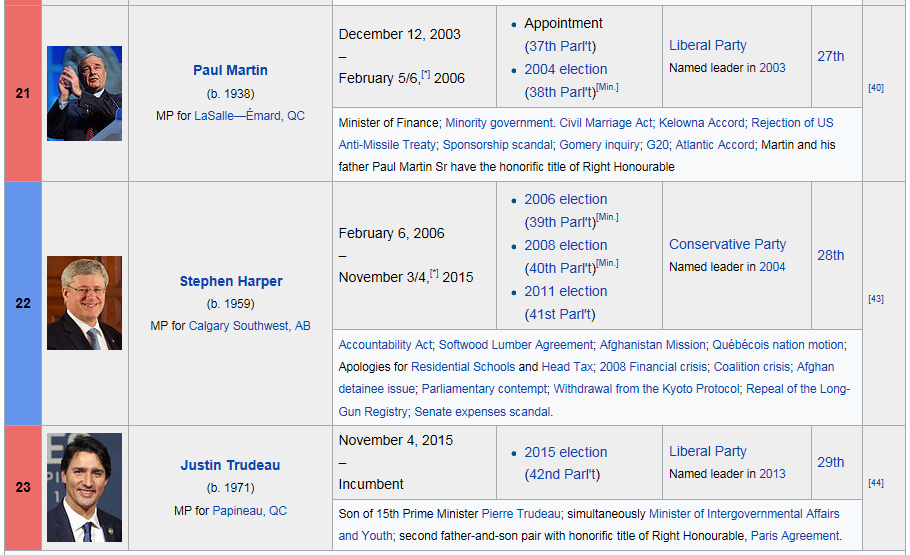Click Stephen Harper's portrait photo
This screenshot has height=555, width=910.
point(84,303)
